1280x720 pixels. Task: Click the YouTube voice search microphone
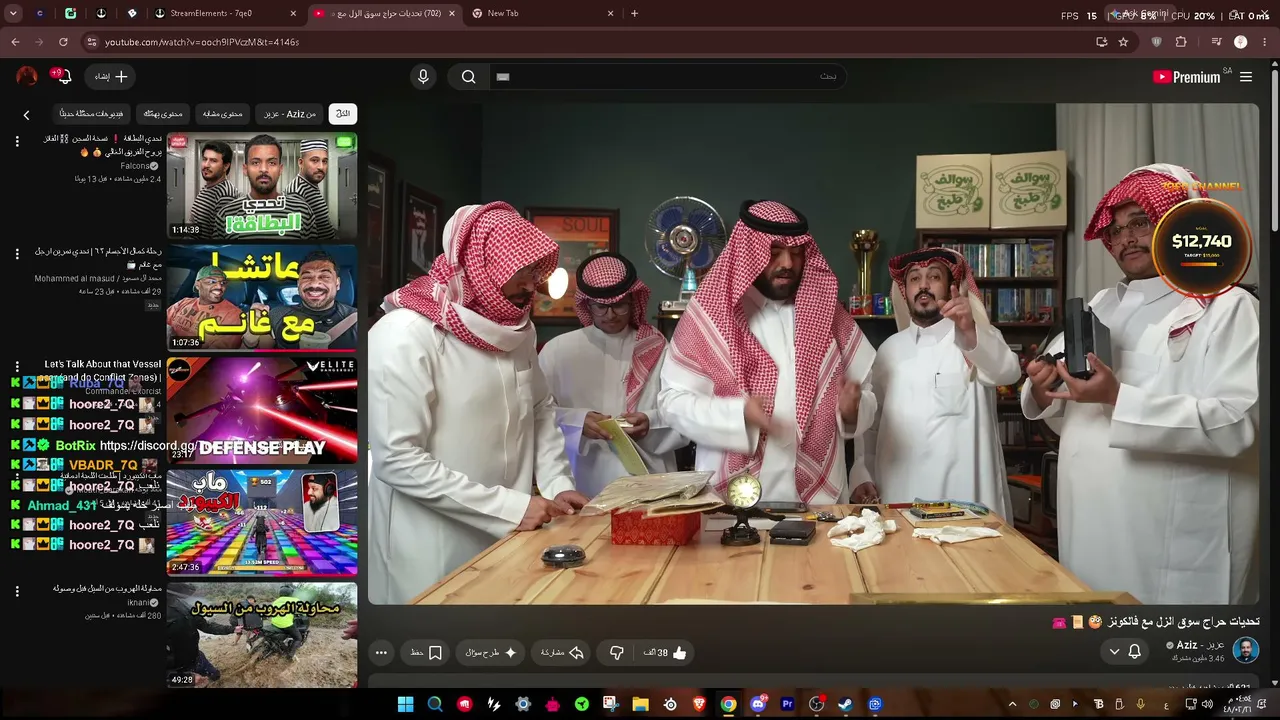(x=423, y=77)
